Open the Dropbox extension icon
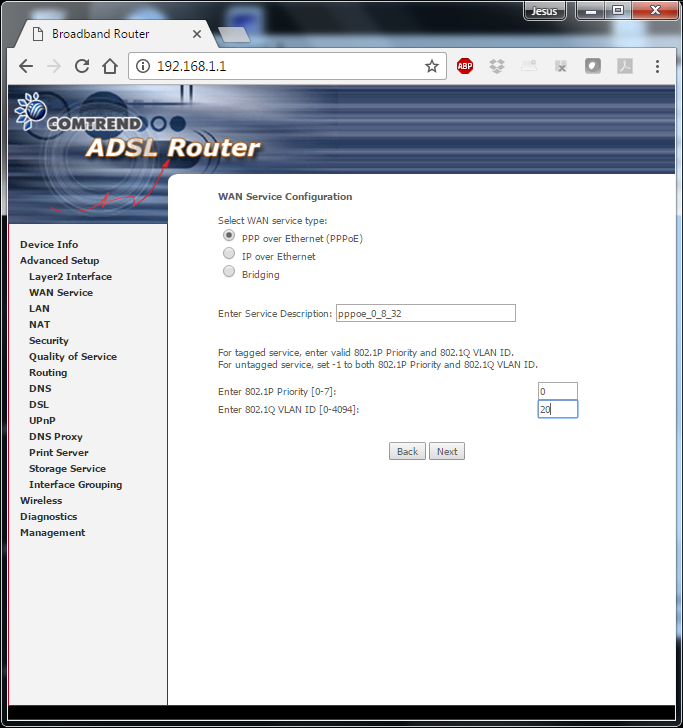This screenshot has width=683, height=728. [497, 66]
